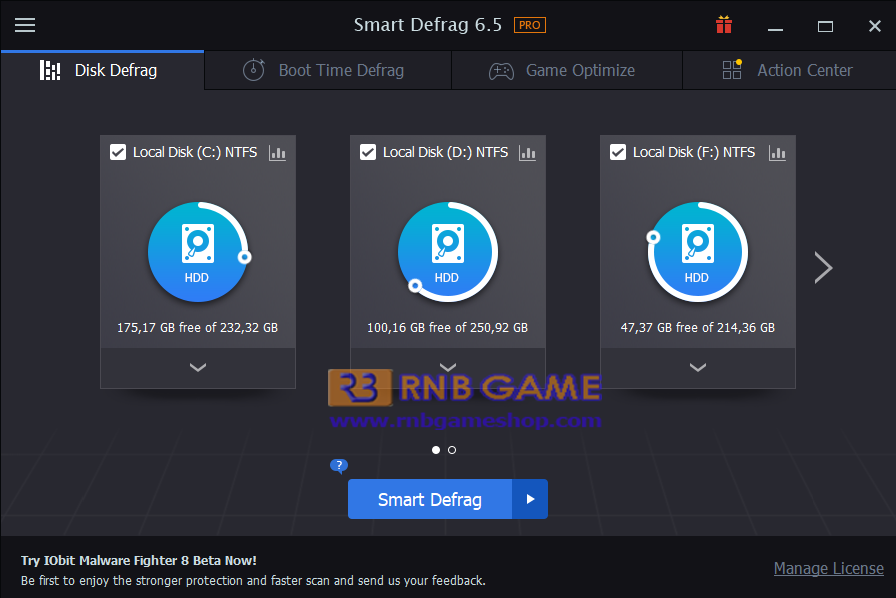Screen dimensions: 896x598
Task: Expand options chevron under Local Disk (F:)
Action: [x=698, y=368]
